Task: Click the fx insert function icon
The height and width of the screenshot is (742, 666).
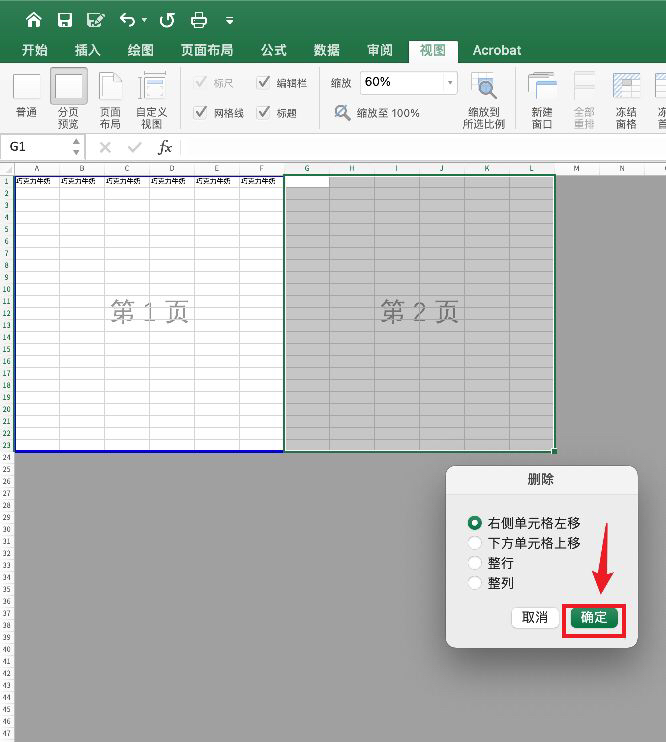Action: [x=164, y=147]
